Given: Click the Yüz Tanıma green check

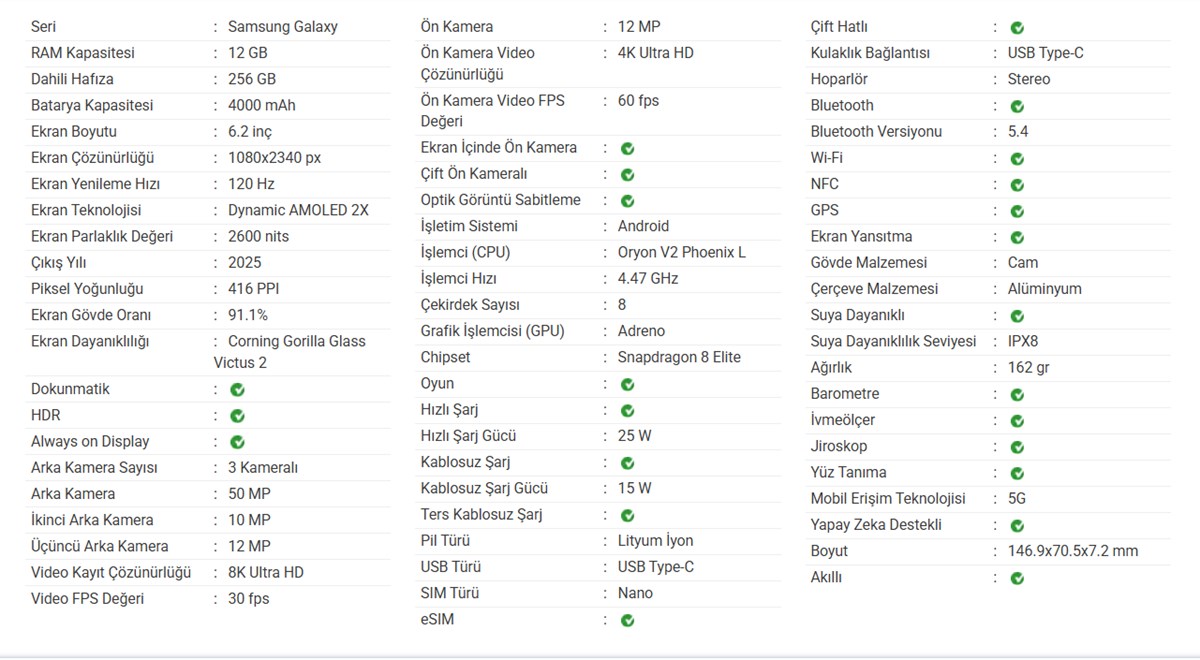Looking at the screenshot, I should pyautogui.click(x=1017, y=473).
